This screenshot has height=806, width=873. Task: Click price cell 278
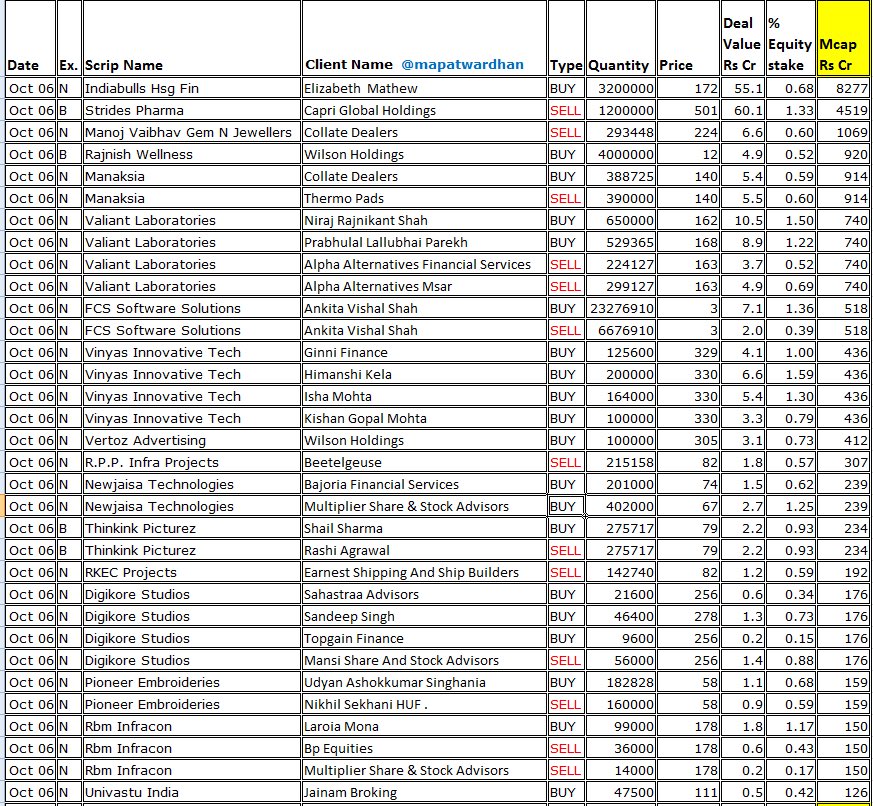689,616
